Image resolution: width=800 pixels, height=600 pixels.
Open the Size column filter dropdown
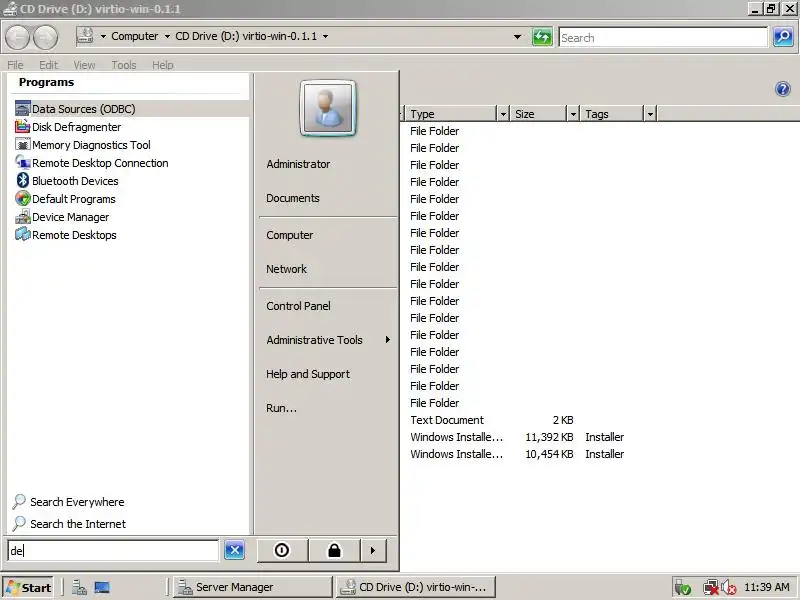tap(573, 113)
